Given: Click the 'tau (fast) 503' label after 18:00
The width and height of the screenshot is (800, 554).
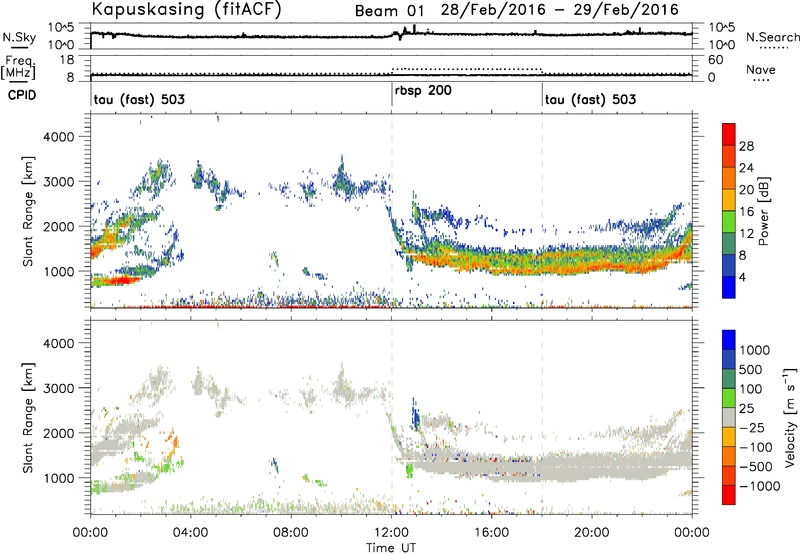Looking at the screenshot, I should click(590, 99).
